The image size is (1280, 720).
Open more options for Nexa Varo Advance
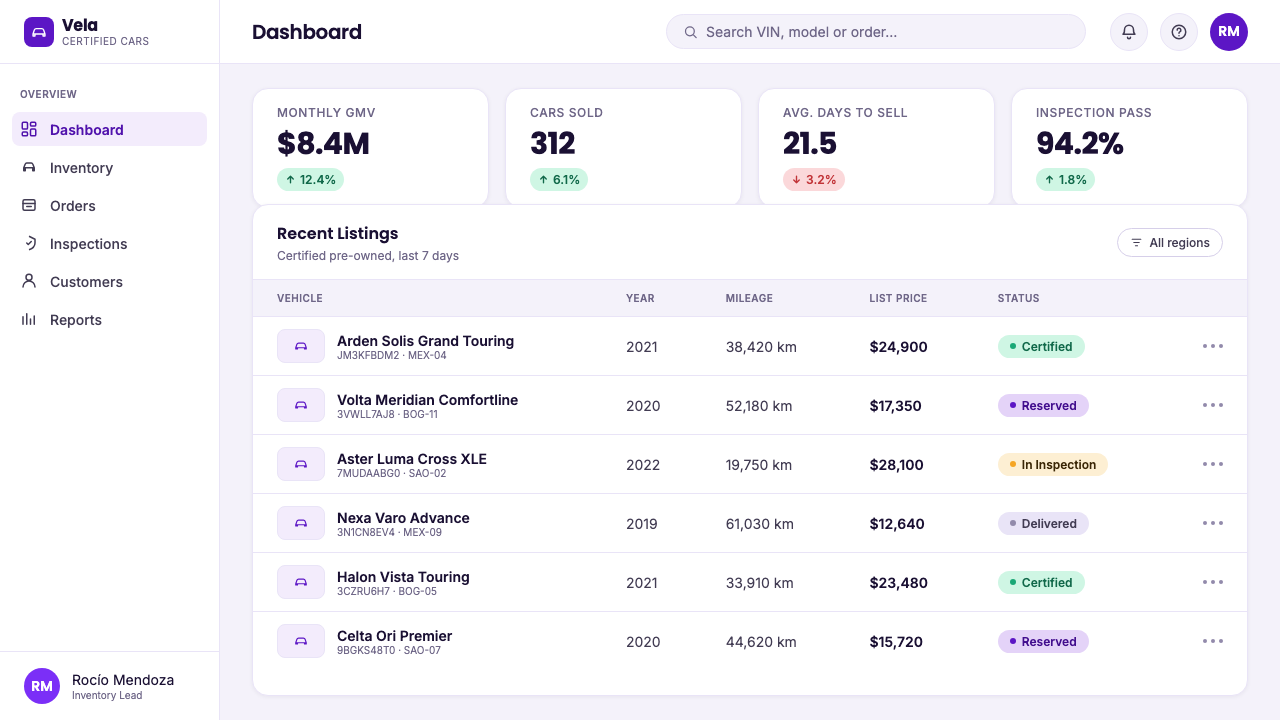(x=1213, y=523)
